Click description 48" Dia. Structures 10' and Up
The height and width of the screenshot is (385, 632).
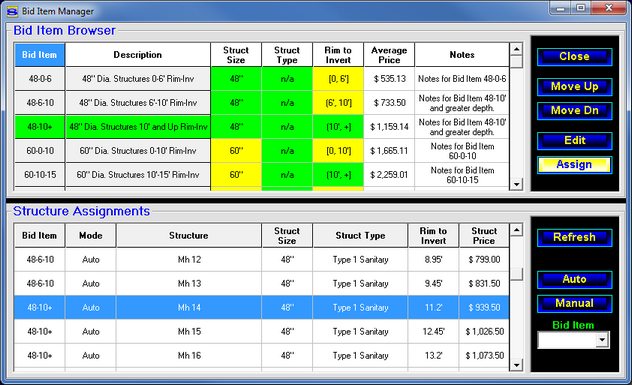click(x=138, y=127)
